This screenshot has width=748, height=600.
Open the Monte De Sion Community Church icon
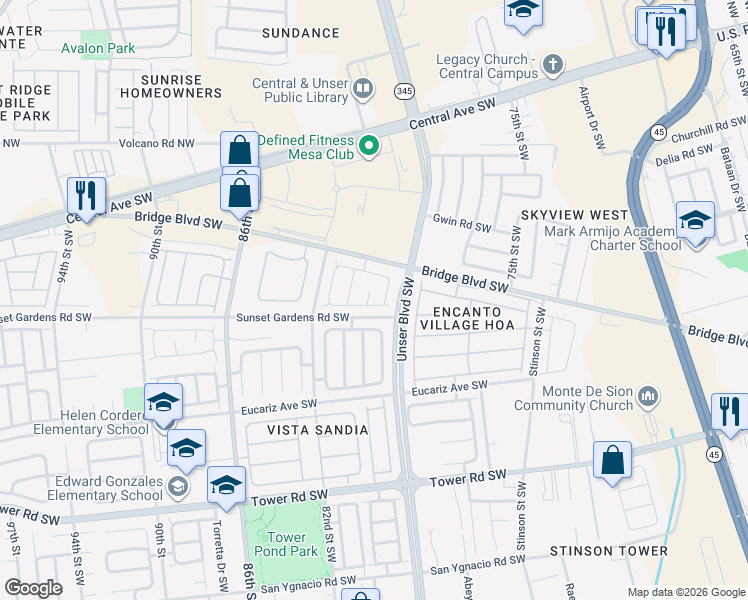pos(648,398)
